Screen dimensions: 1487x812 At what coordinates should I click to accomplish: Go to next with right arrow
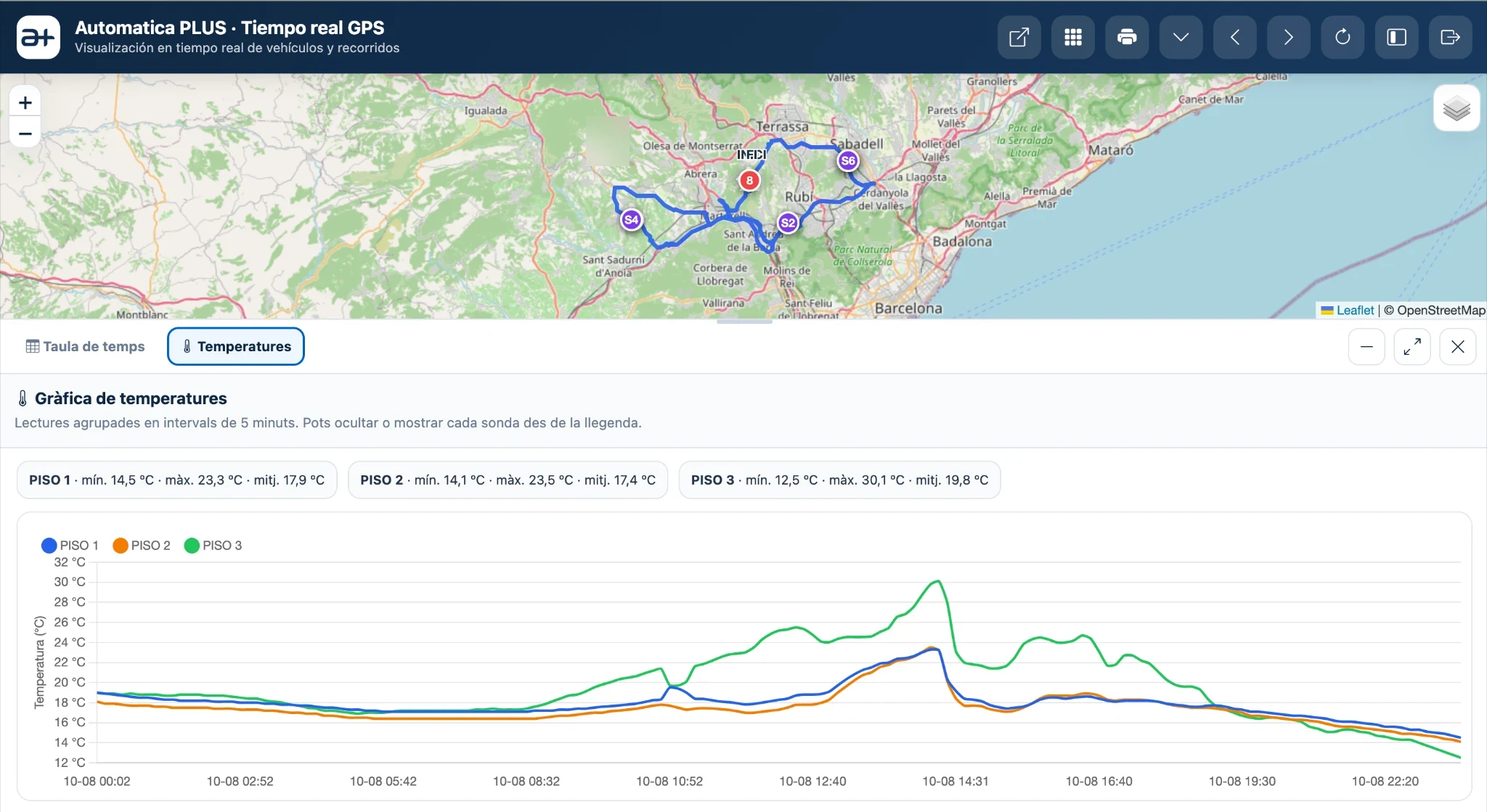tap(1289, 37)
